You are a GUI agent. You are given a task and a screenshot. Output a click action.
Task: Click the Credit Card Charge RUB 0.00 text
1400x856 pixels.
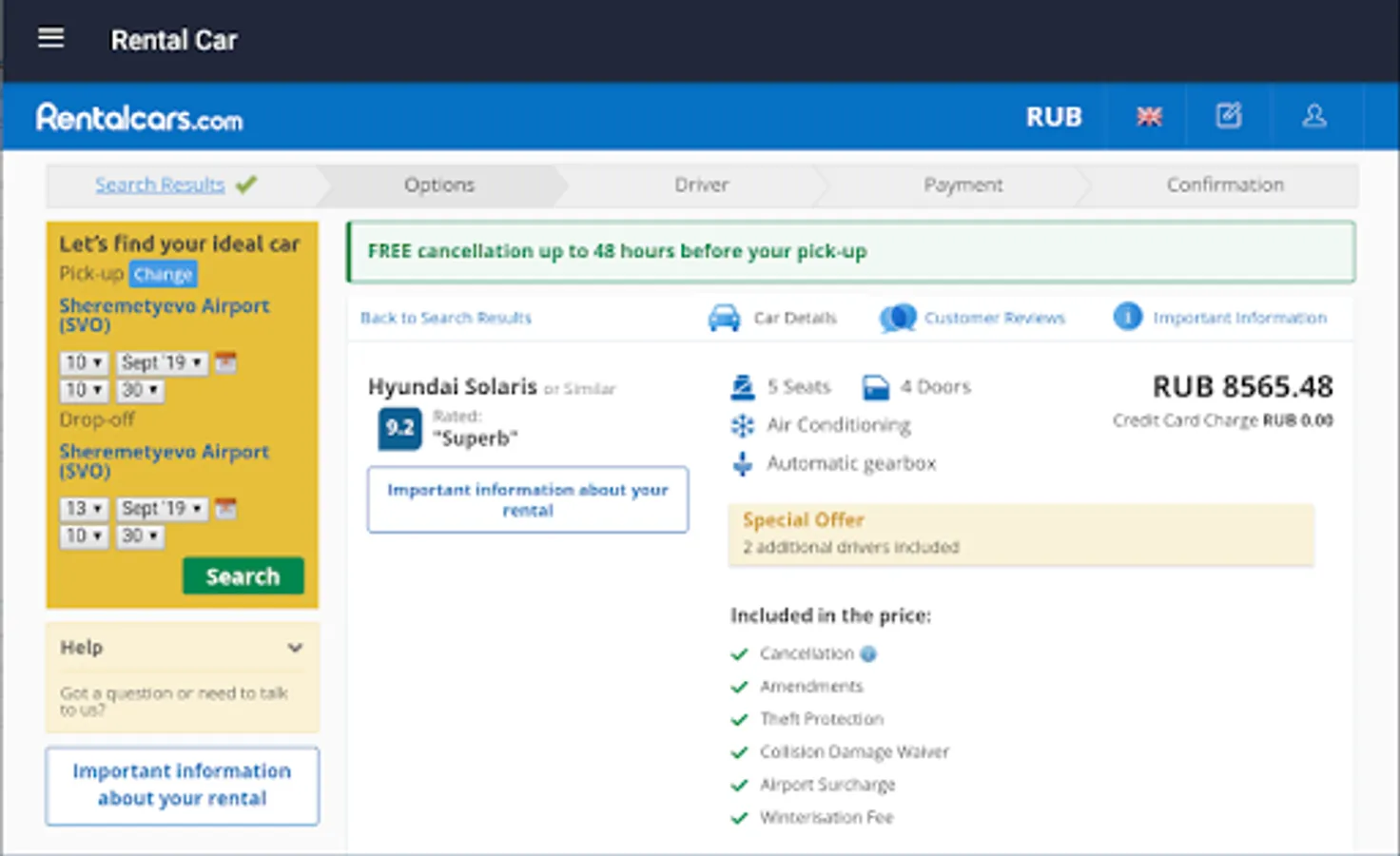click(x=1223, y=420)
